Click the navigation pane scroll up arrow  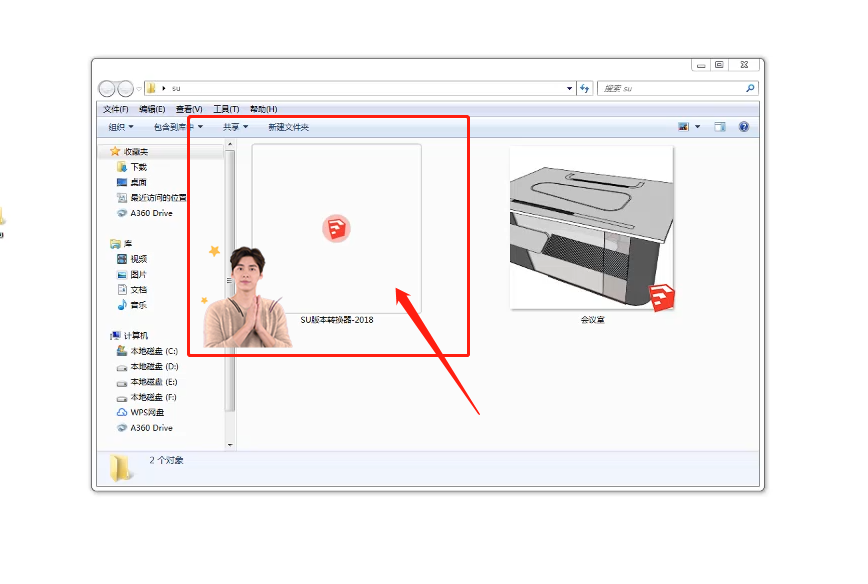[230, 144]
